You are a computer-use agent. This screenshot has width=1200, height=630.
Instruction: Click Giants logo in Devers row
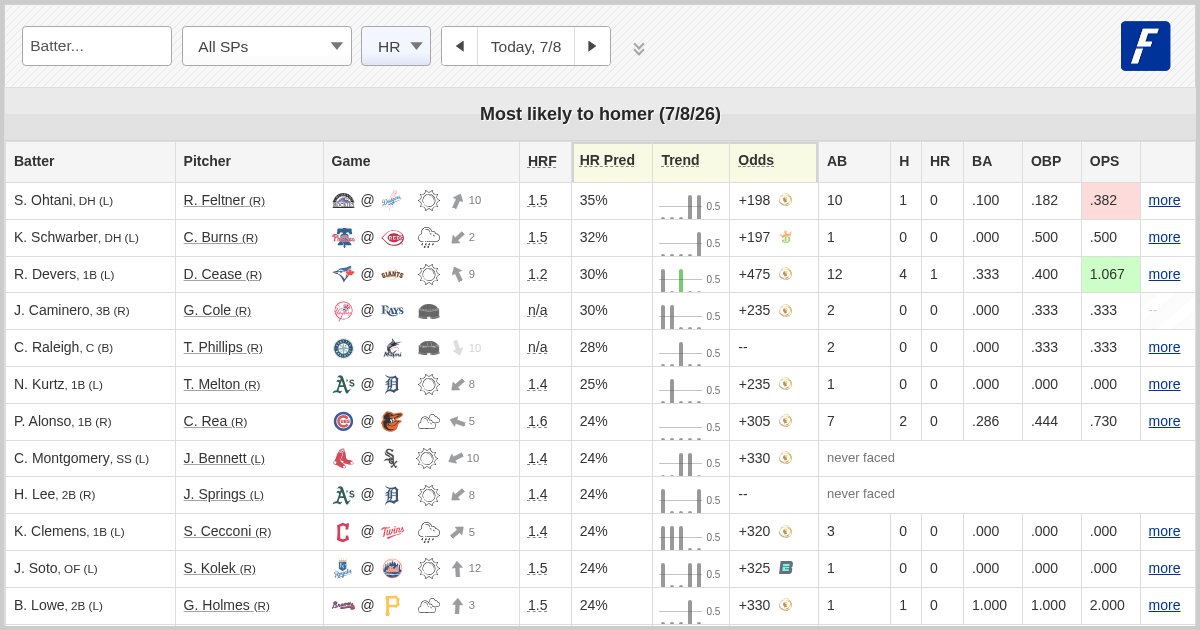tap(392, 274)
